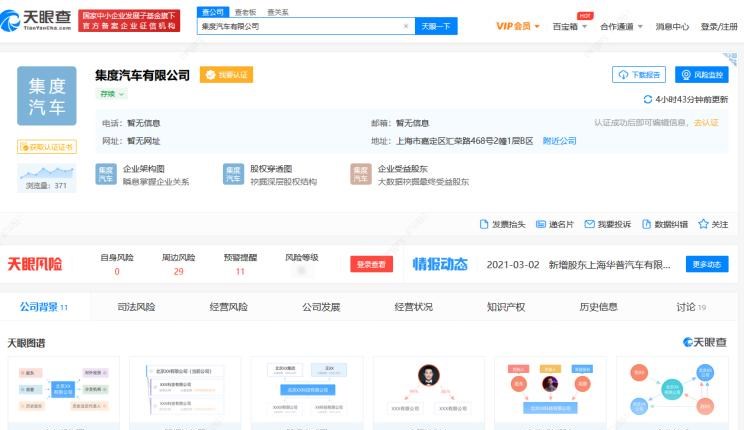Viewport: 744px width, 430px height.
Task: Click the 周边风险 count 29
Action: [x=178, y=271]
